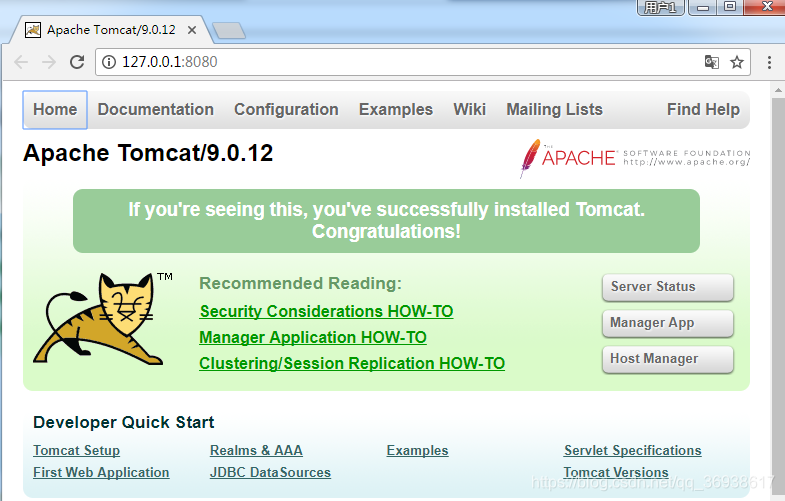Click the browser back arrow
The height and width of the screenshot is (501, 785).
point(21,62)
